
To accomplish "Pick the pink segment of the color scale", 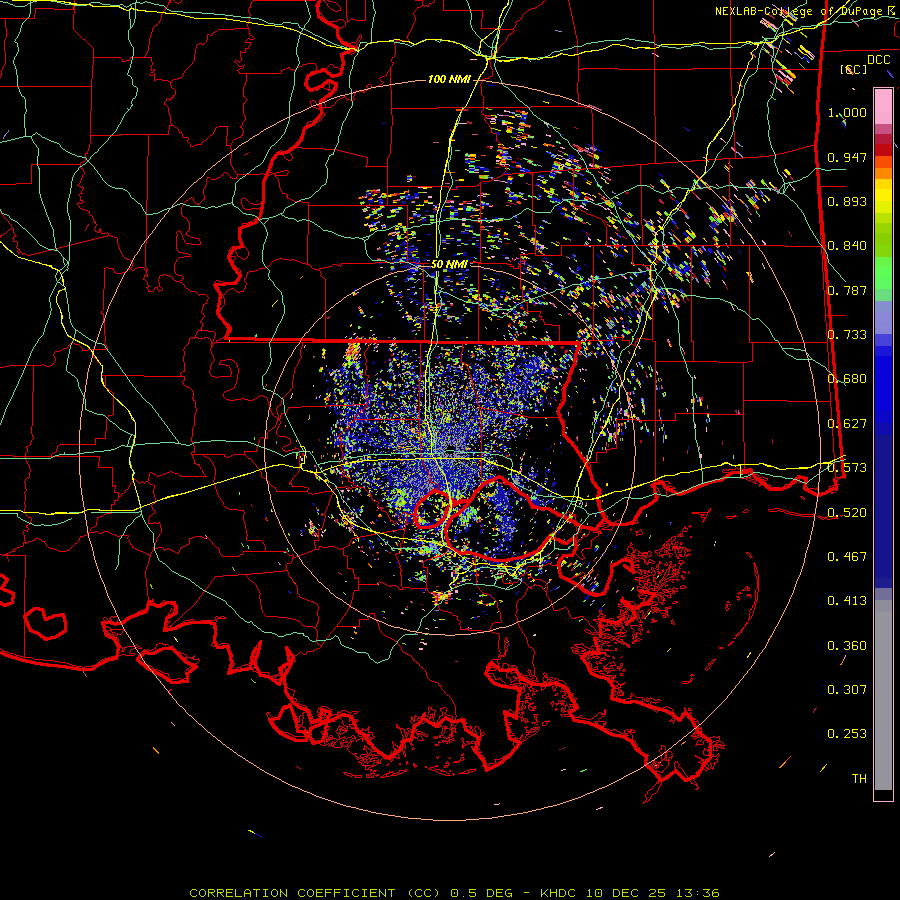I will point(883,106).
